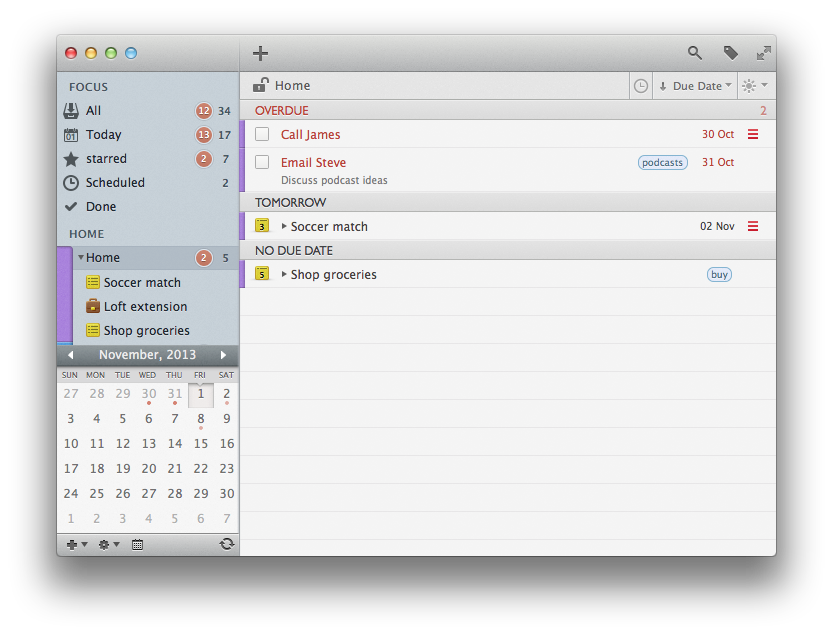This screenshot has height=635, width=833.
Task: Click the 31 Oct due date
Action: [x=718, y=162]
